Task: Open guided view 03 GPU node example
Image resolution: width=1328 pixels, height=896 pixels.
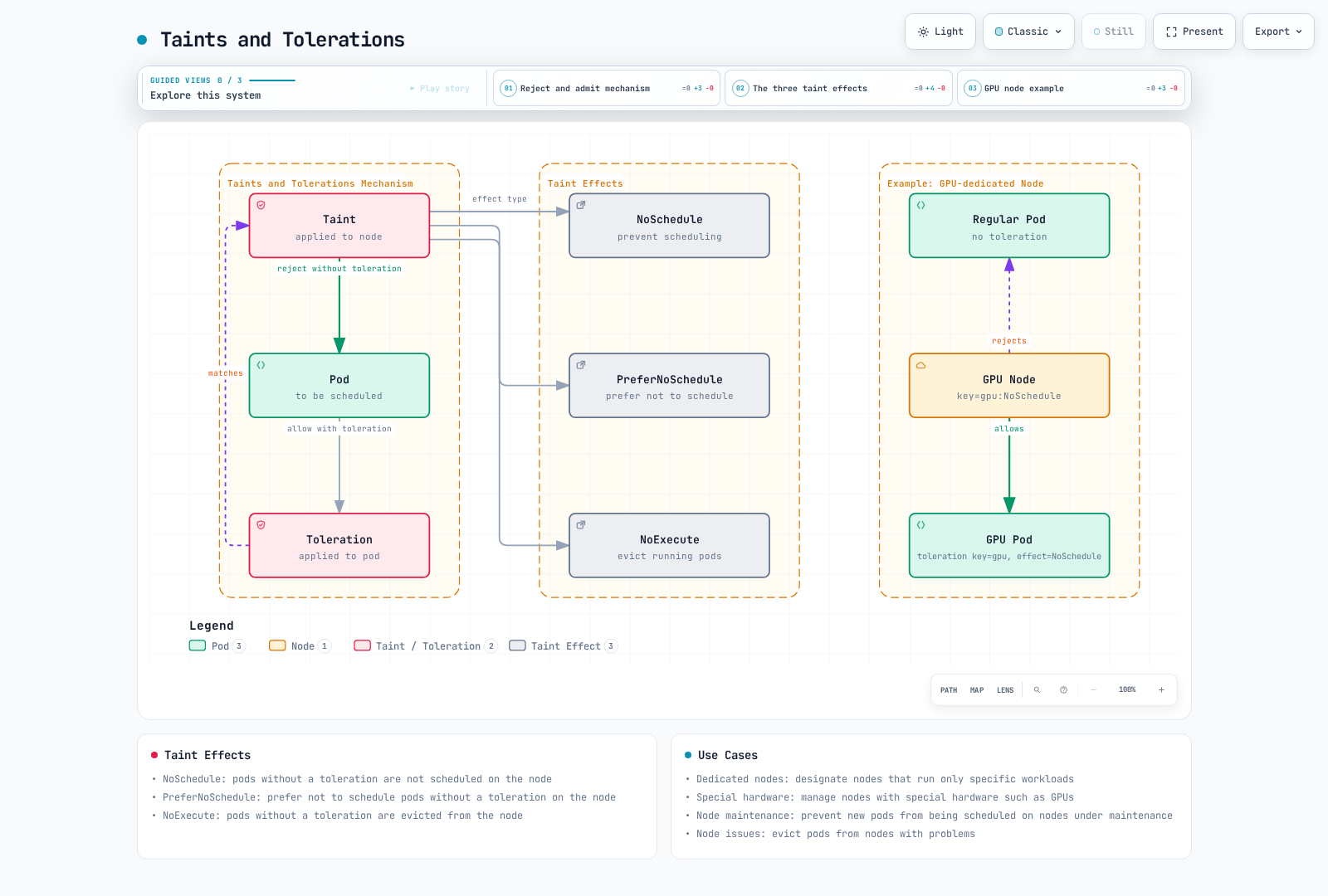Action: click(1071, 88)
